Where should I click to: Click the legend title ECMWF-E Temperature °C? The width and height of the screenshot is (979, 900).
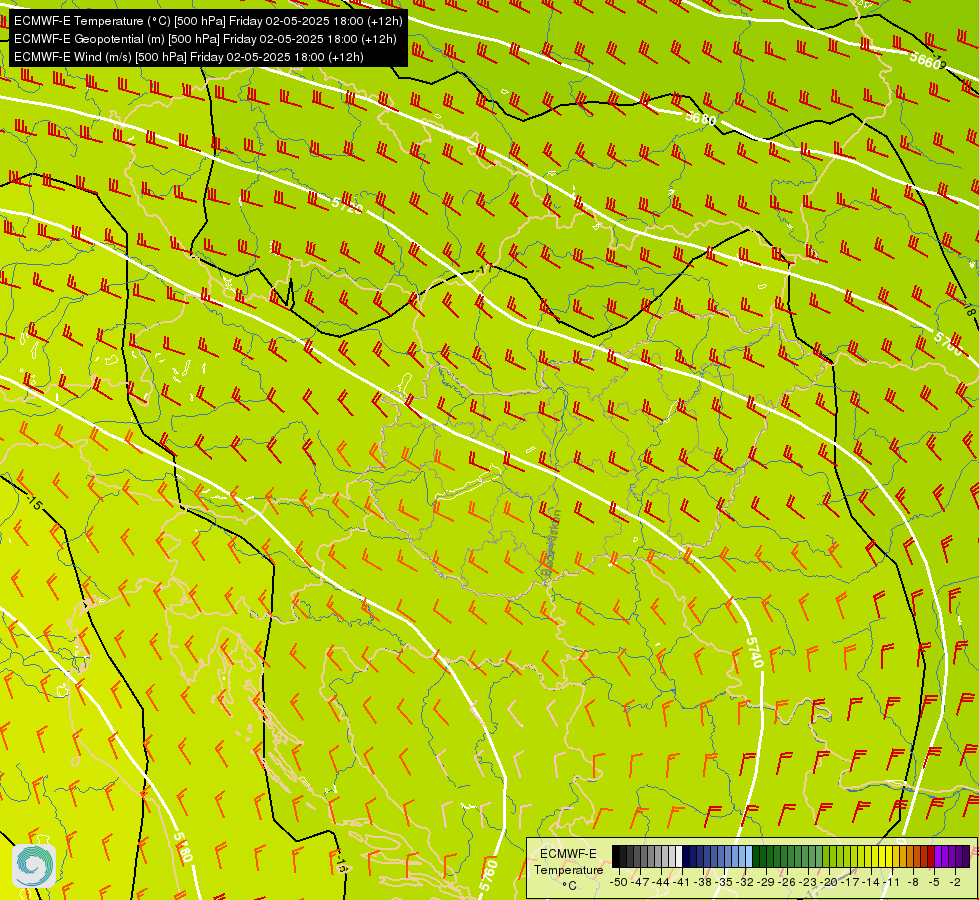click(x=568, y=869)
